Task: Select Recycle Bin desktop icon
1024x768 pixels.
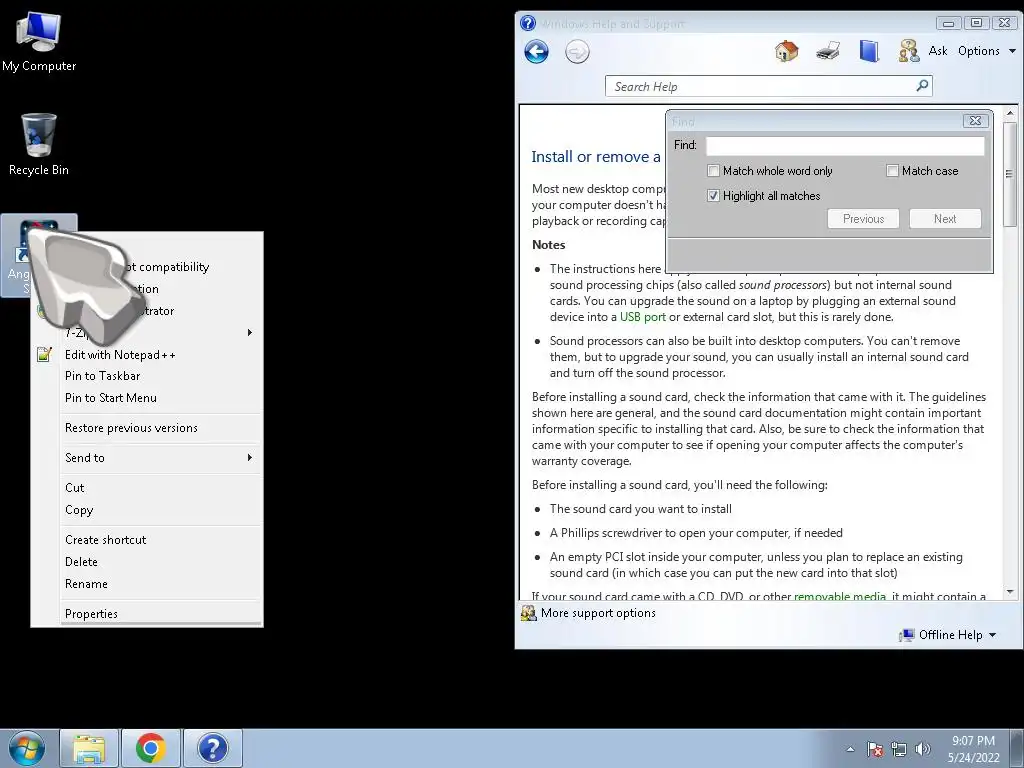Action: coord(39,145)
